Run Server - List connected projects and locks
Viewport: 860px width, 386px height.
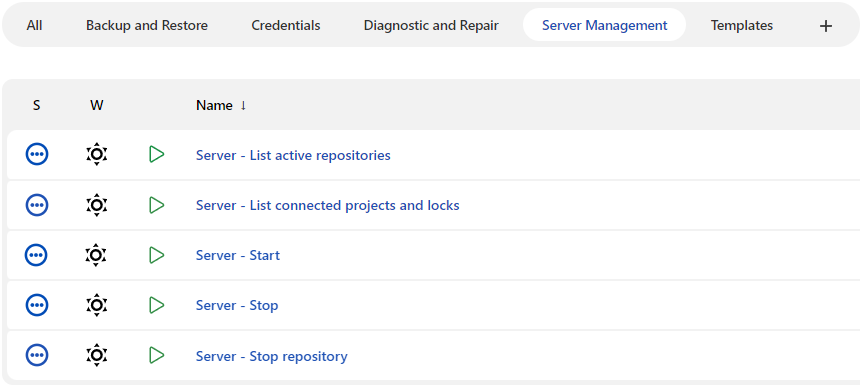pyautogui.click(x=157, y=205)
